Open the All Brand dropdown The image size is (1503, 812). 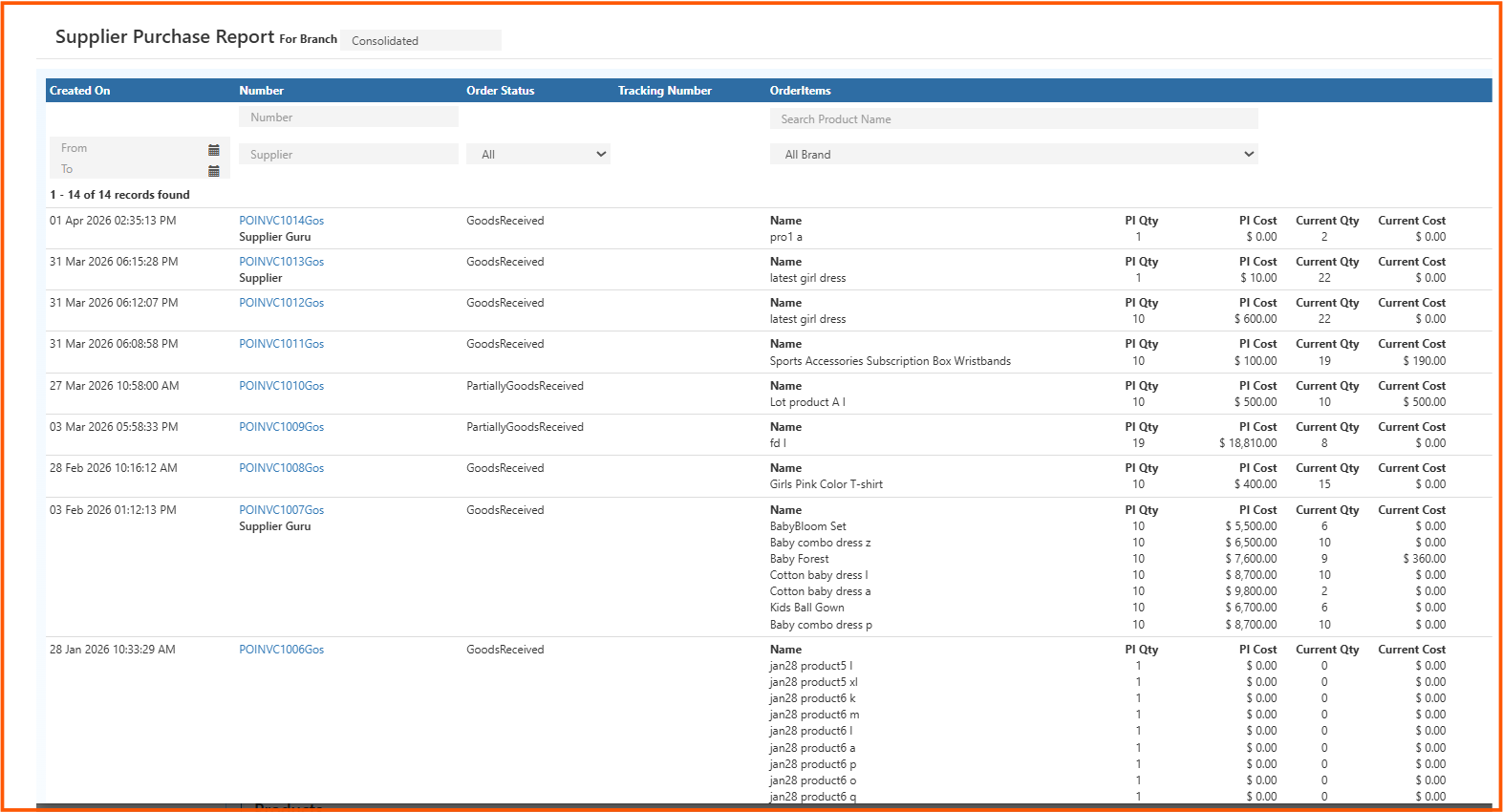point(1013,155)
